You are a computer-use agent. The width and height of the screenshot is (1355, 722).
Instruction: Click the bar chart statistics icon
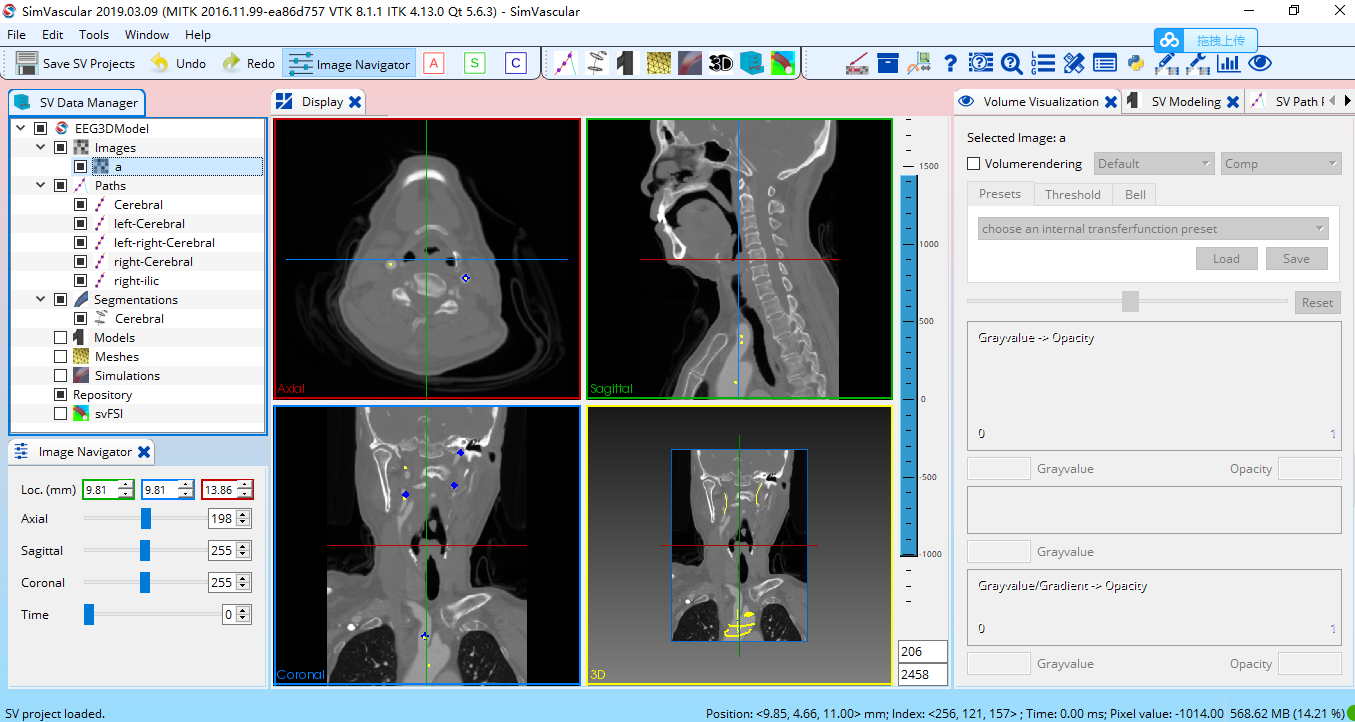(1229, 63)
